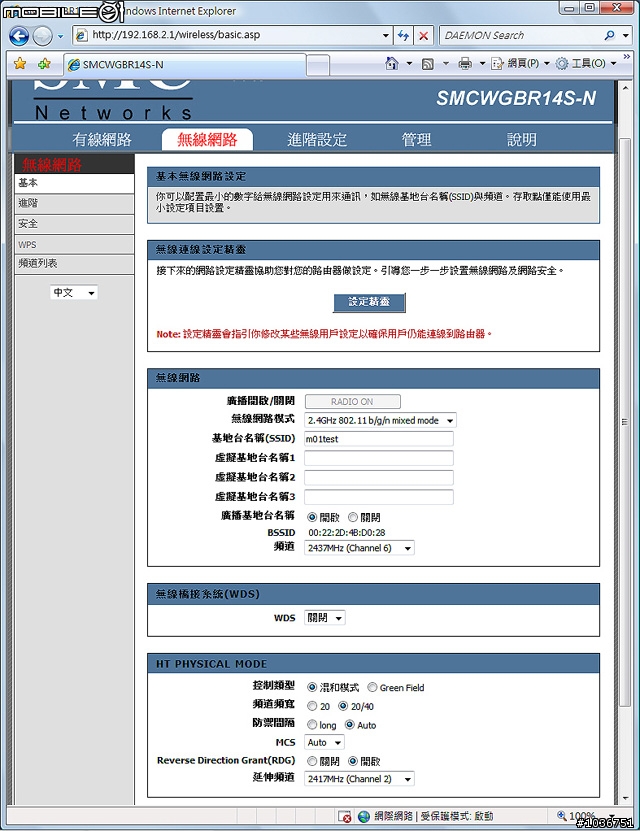Viewport: 640px width, 831px height.
Task: Click the search magnifier icon
Action: 610,35
